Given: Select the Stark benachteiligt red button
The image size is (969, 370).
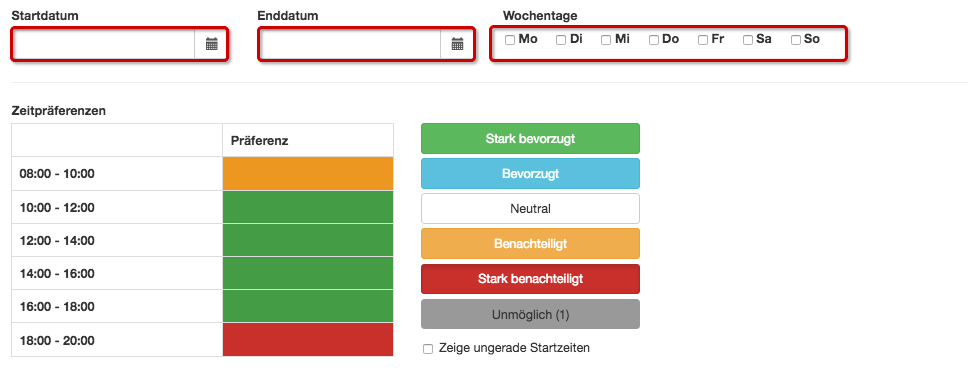Looking at the screenshot, I should (x=530, y=279).
